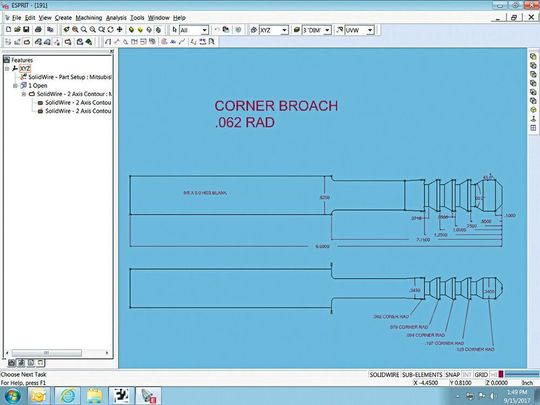The width and height of the screenshot is (540, 405).
Task: Open the Tools menu
Action: (x=137, y=18)
